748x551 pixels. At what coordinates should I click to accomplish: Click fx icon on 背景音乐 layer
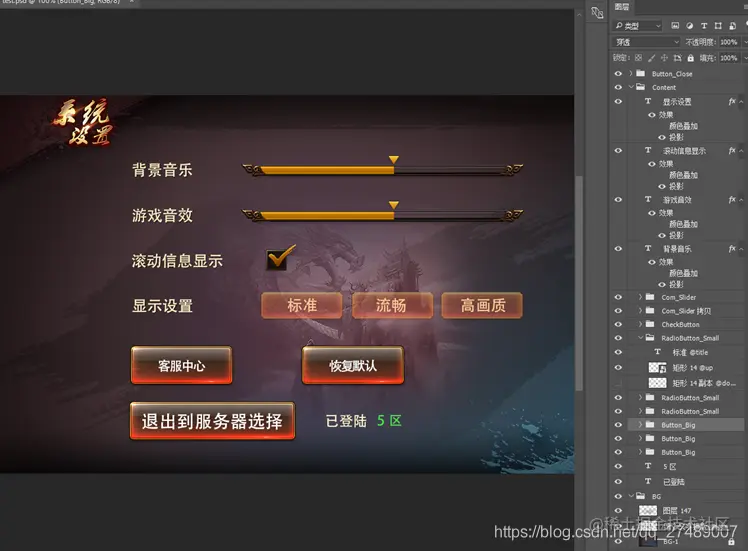732,249
